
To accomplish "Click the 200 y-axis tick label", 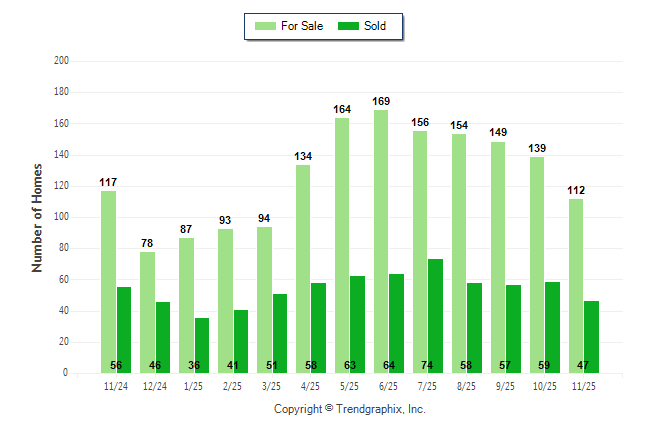I will coord(61,61).
